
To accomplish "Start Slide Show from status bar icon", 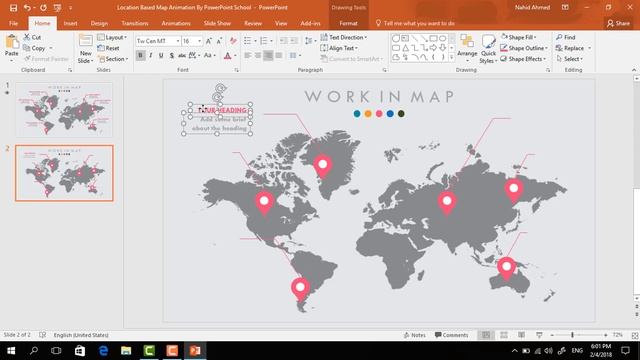I will [539, 335].
